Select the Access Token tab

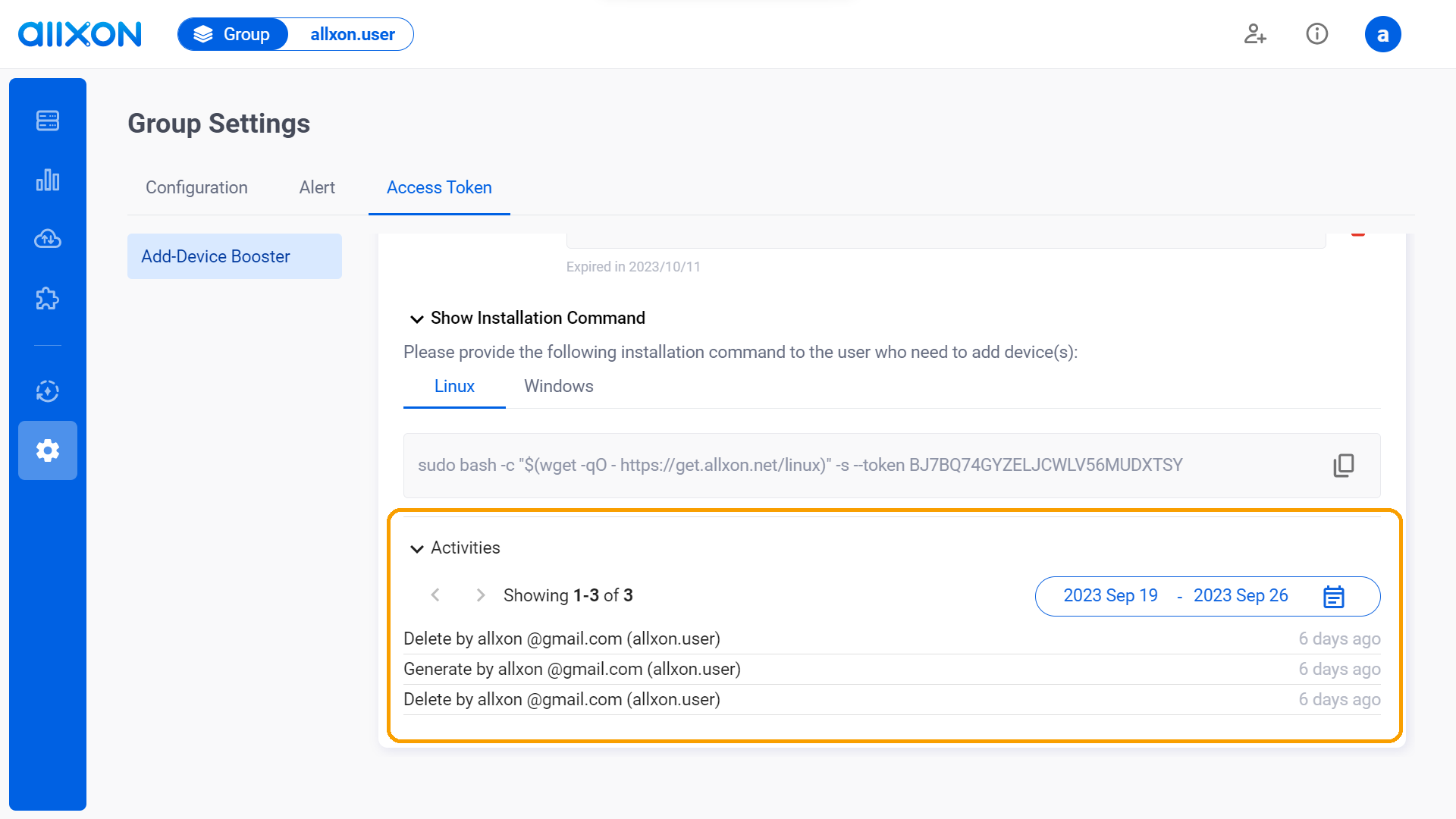(439, 187)
